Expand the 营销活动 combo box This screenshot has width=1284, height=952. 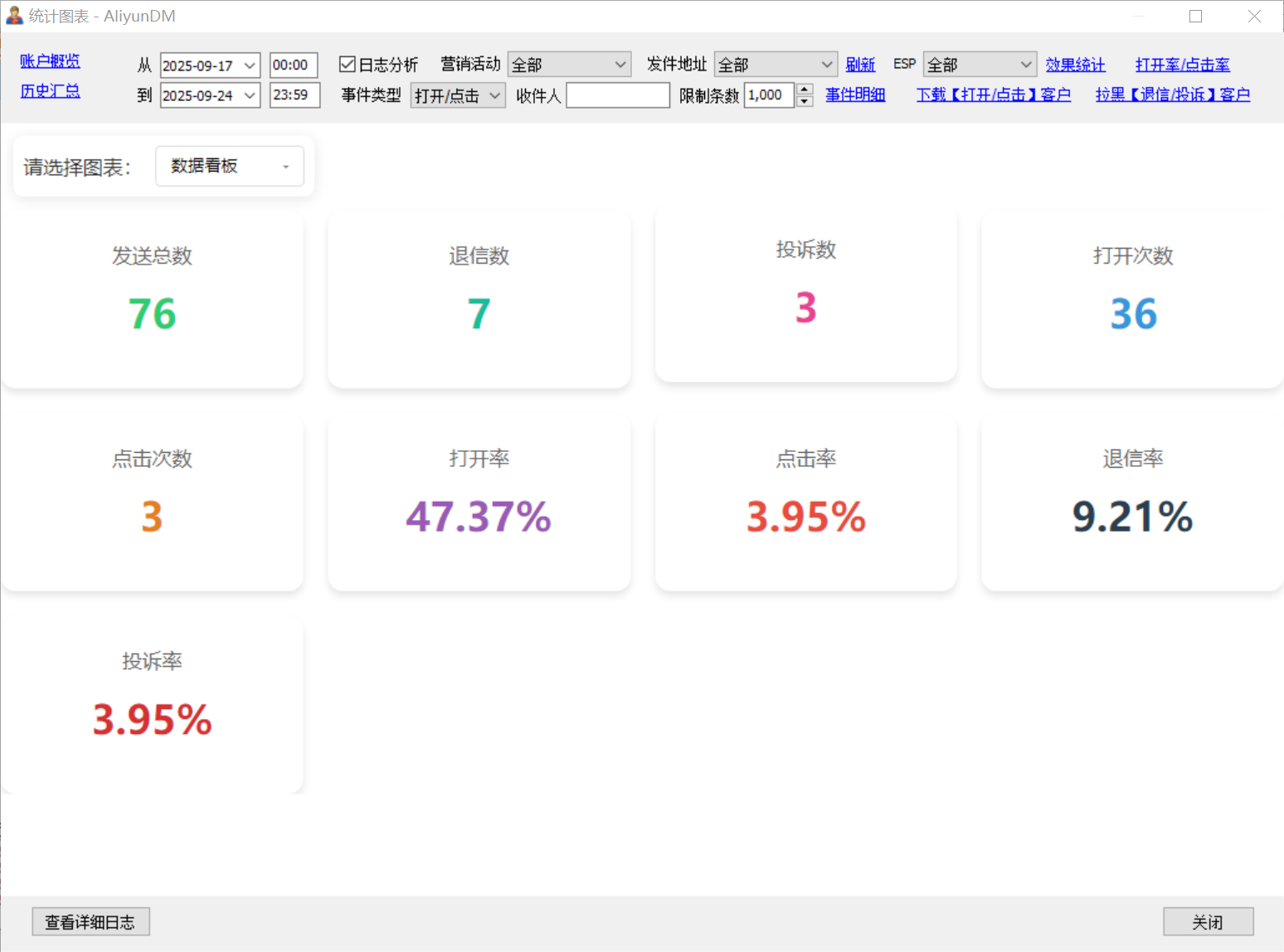coord(619,65)
